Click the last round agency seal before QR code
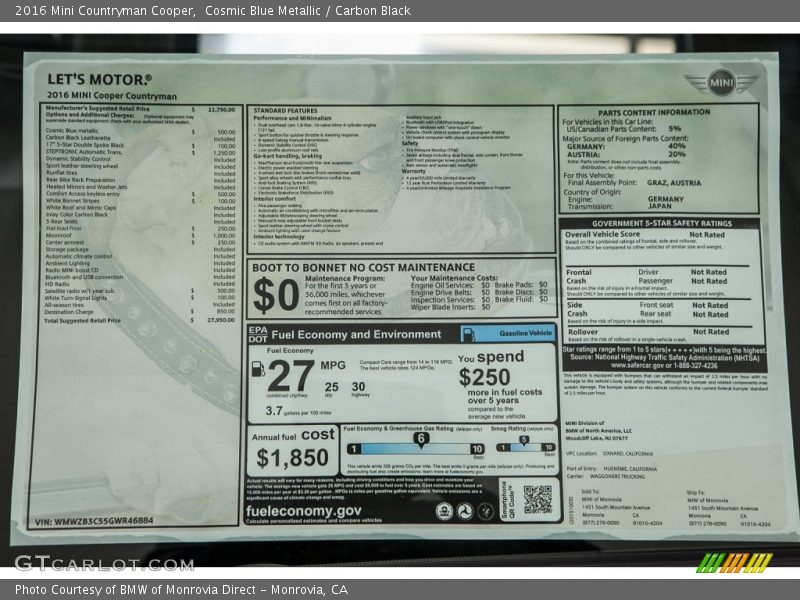The image size is (800, 600). click(485, 511)
